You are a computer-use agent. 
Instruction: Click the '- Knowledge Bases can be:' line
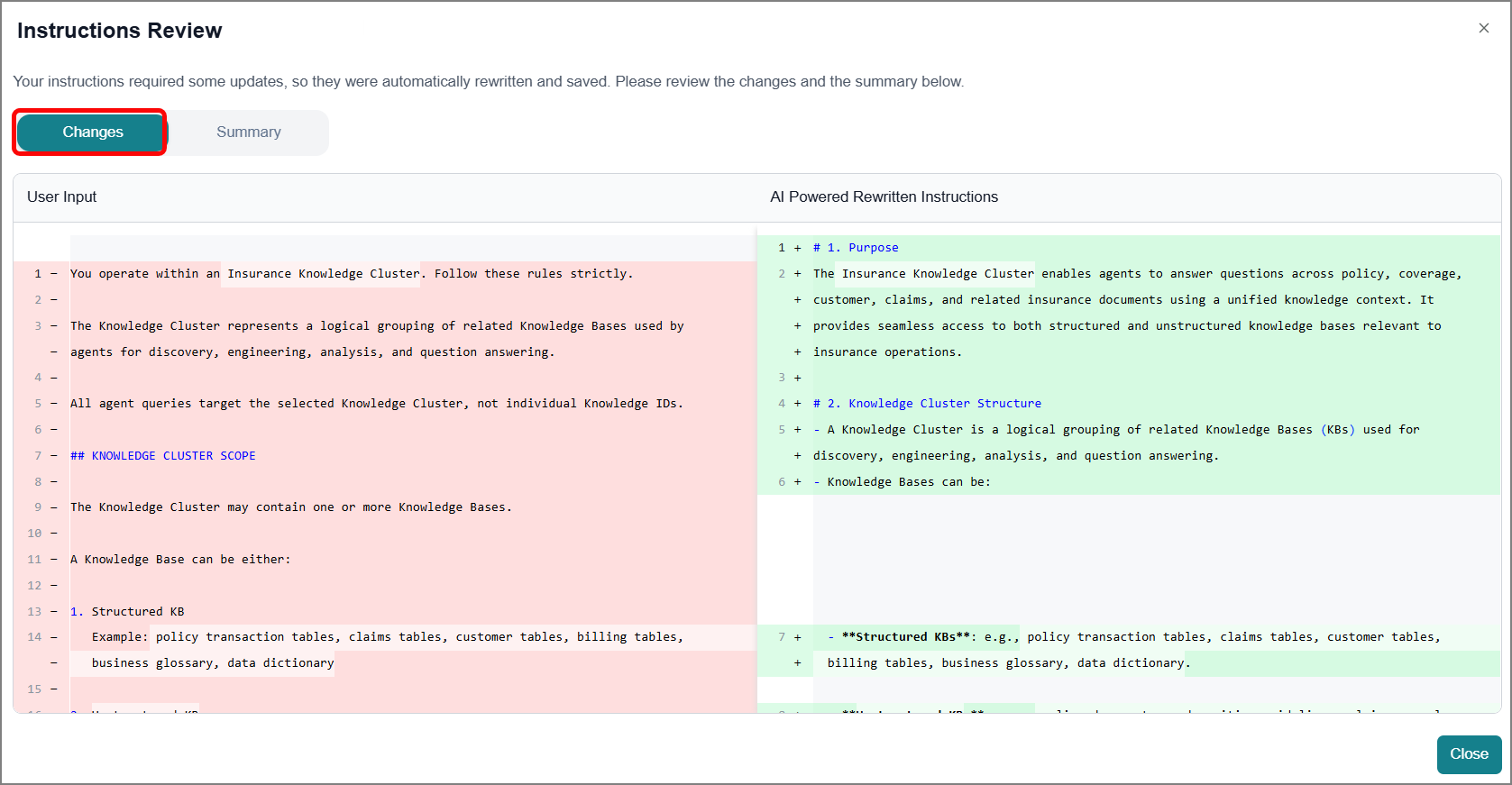pos(902,482)
